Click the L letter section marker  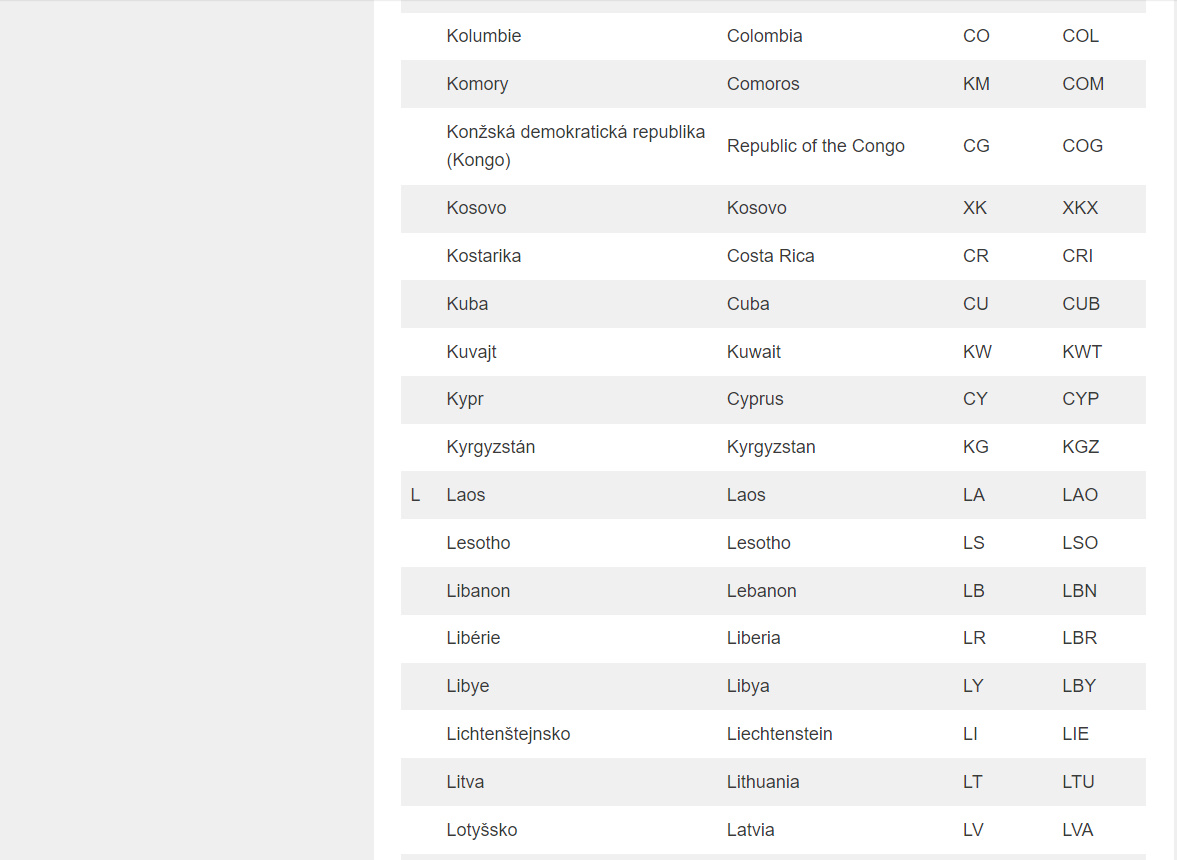point(415,495)
